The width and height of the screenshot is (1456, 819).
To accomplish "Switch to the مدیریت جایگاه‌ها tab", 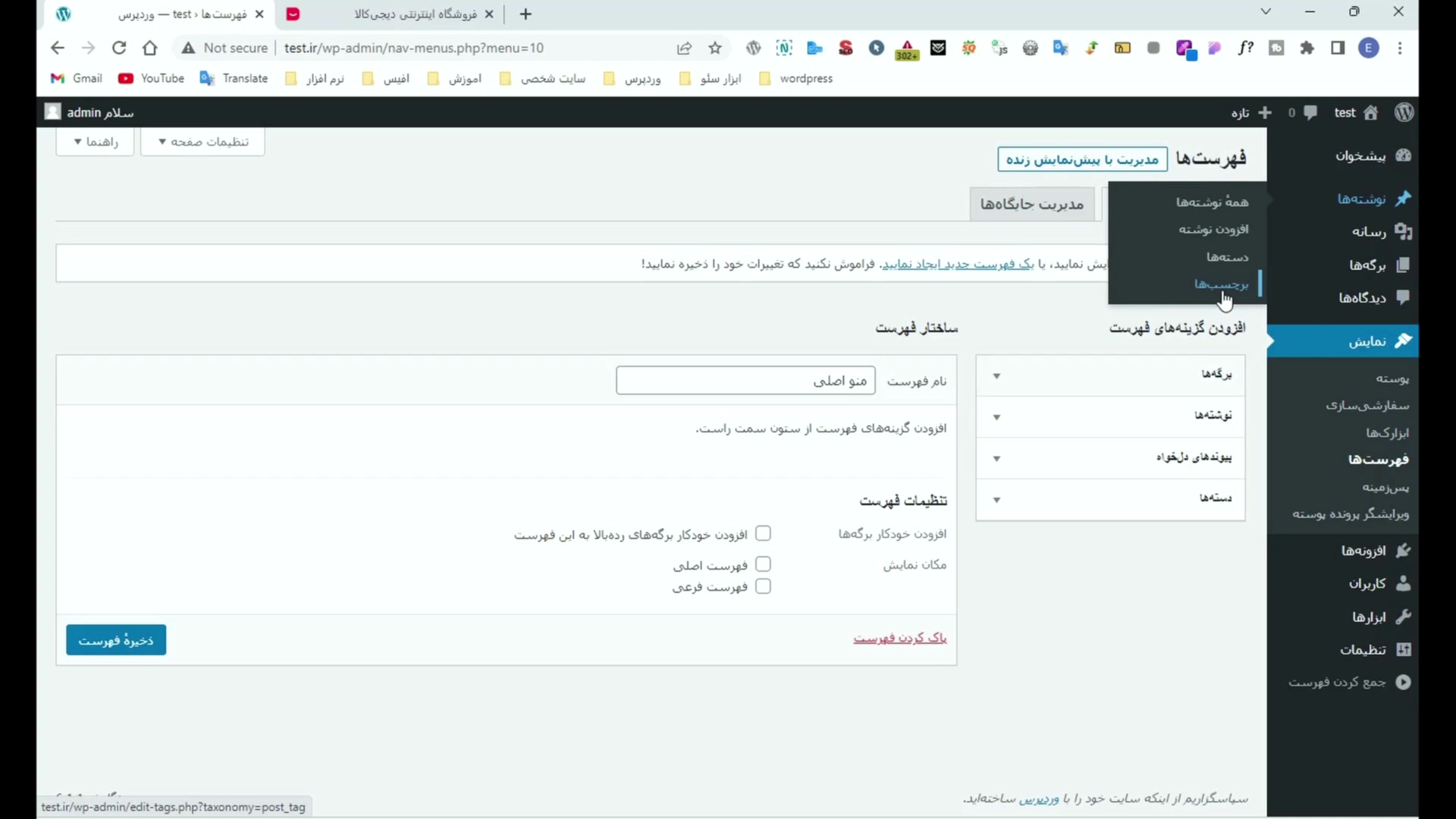I will [x=1031, y=204].
